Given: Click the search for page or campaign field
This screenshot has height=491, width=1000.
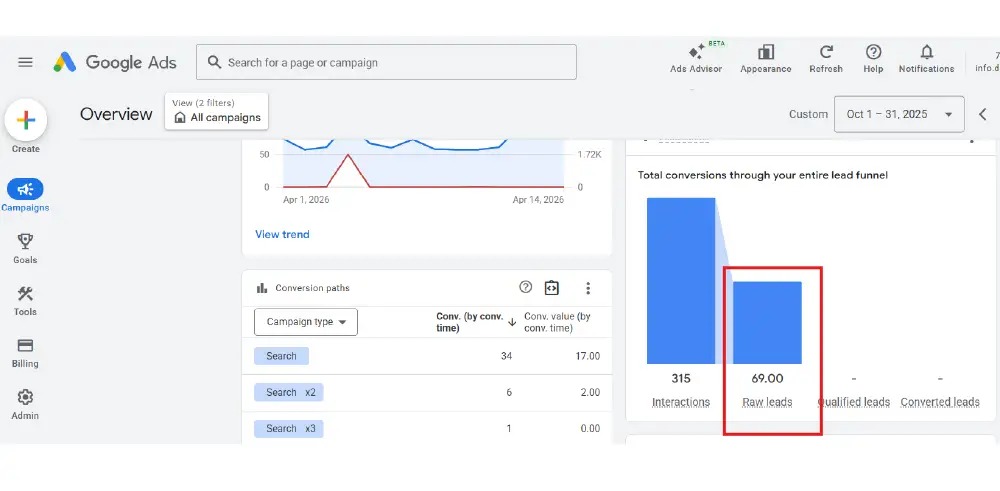Looking at the screenshot, I should 386,62.
